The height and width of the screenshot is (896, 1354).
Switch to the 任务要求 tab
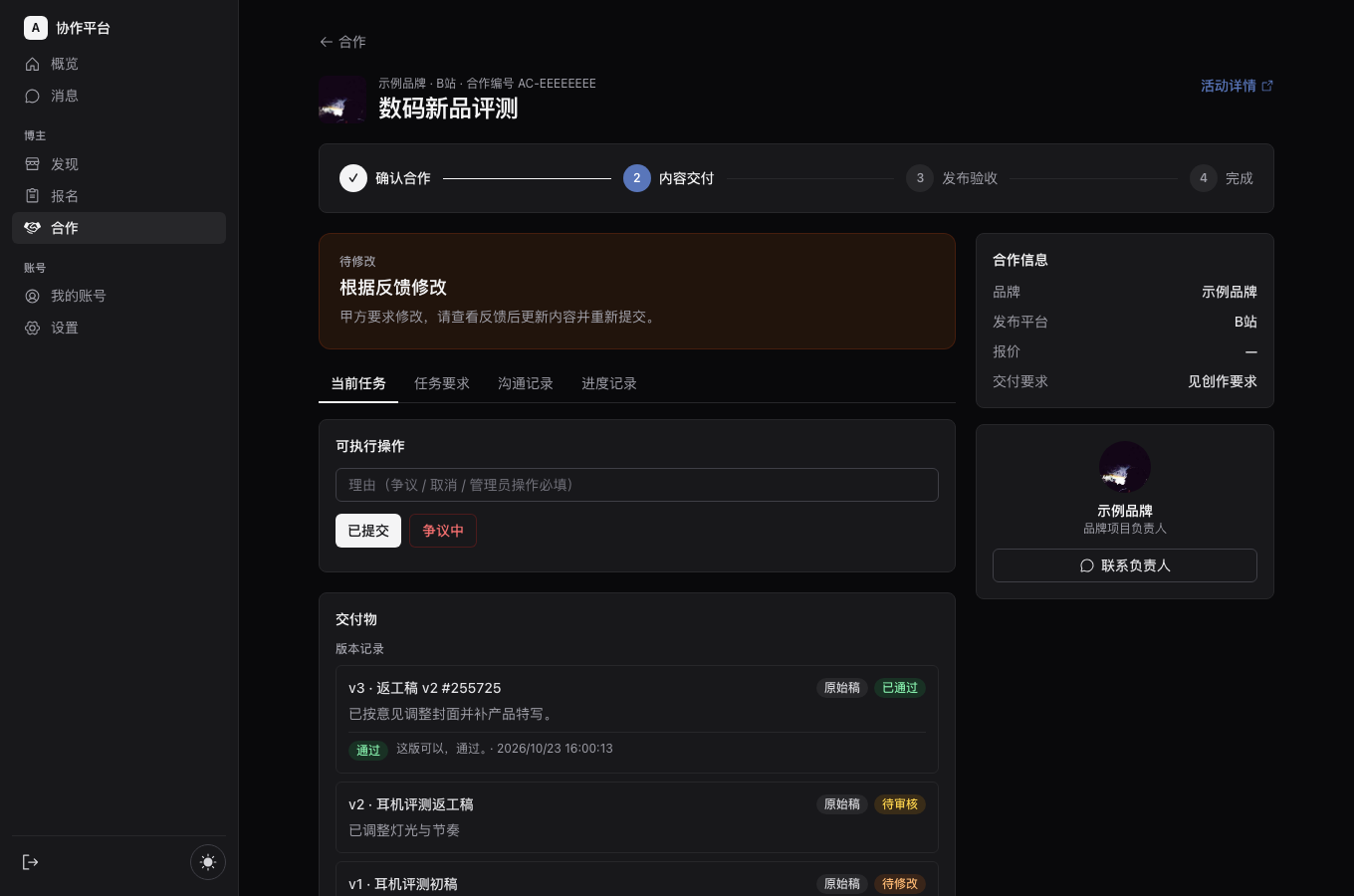click(x=442, y=383)
